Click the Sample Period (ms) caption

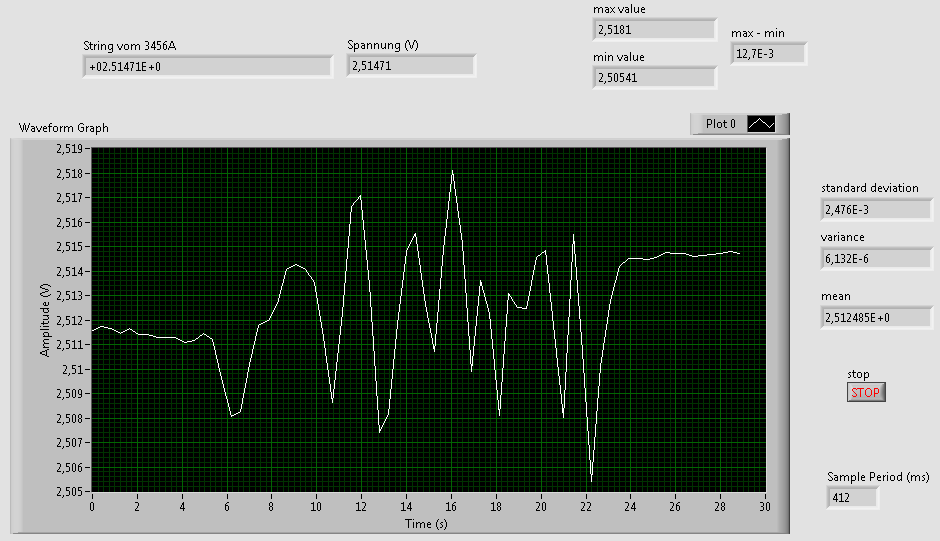tap(878, 477)
